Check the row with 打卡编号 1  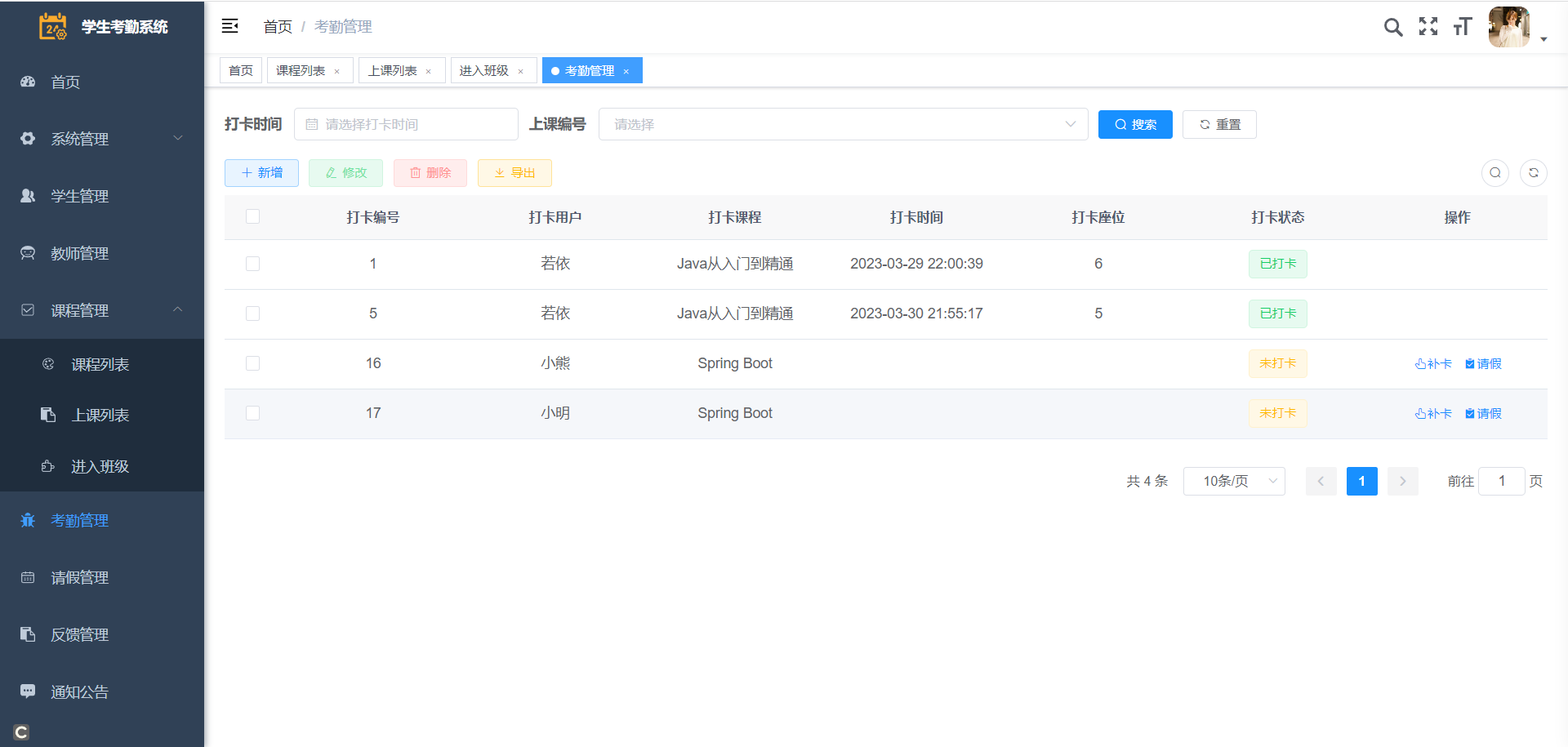pyautogui.click(x=252, y=264)
